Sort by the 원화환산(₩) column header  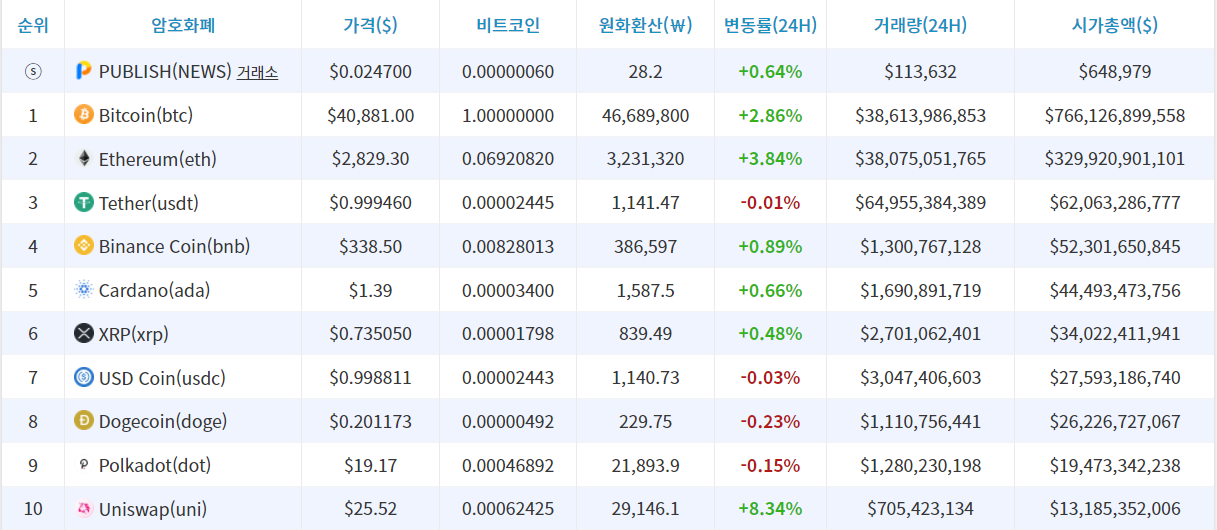click(646, 26)
